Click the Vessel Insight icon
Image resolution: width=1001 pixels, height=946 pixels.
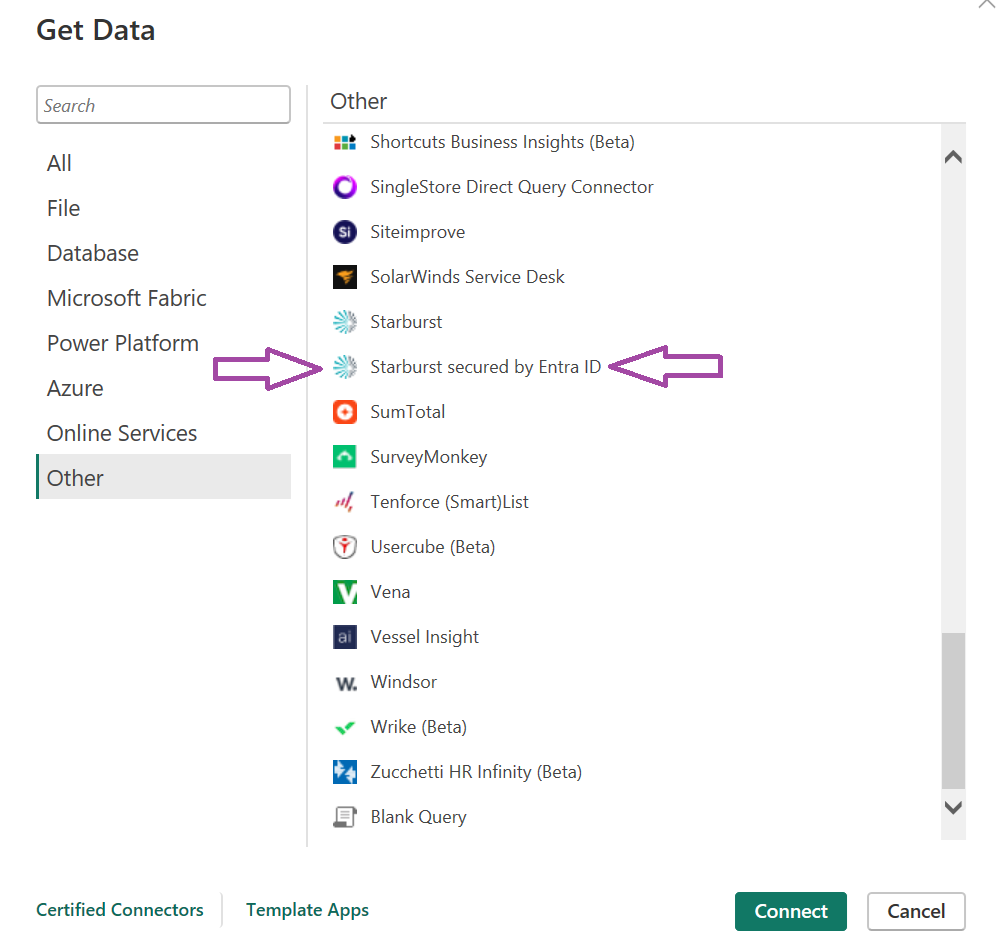(345, 637)
